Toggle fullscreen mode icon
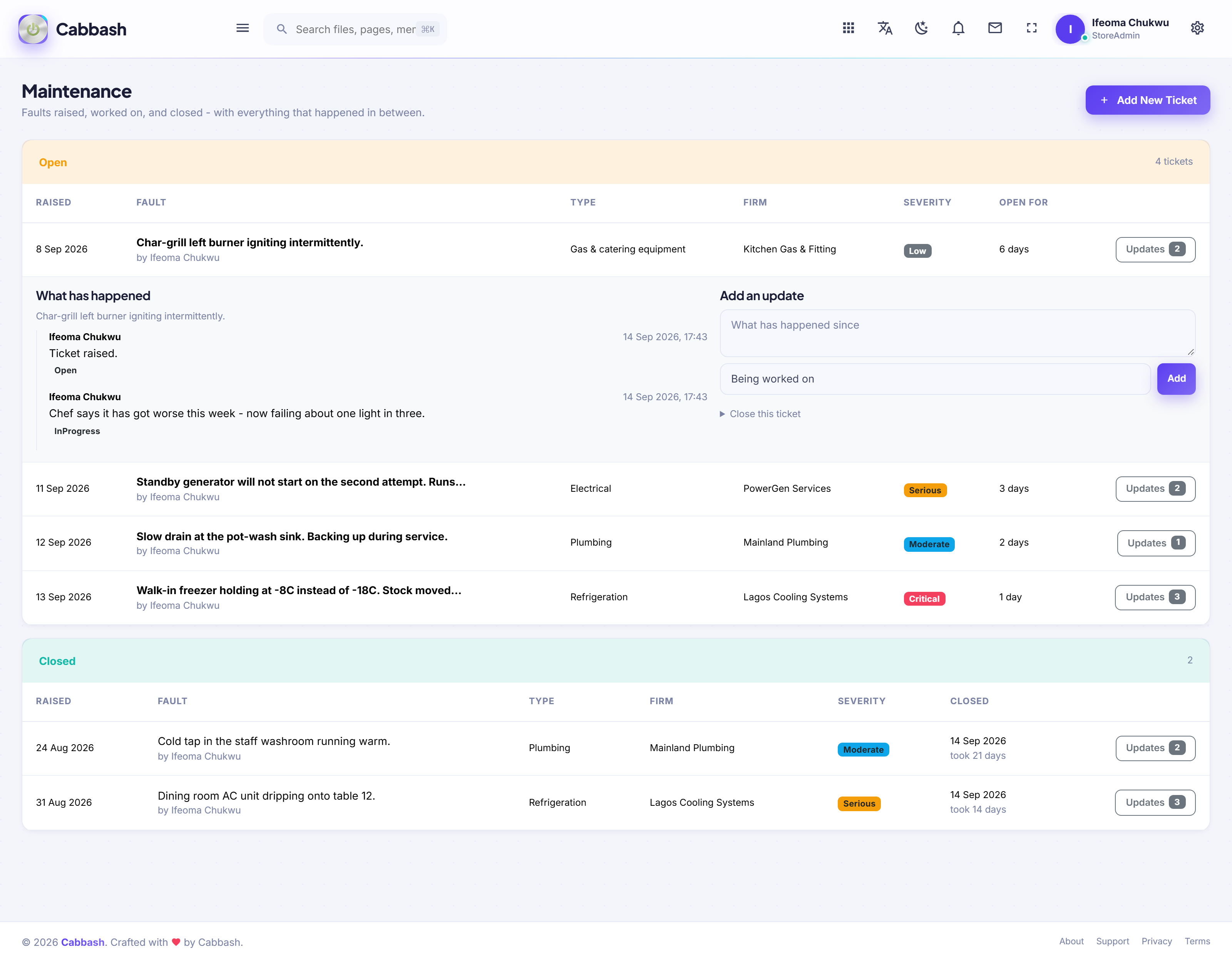 tap(1031, 28)
